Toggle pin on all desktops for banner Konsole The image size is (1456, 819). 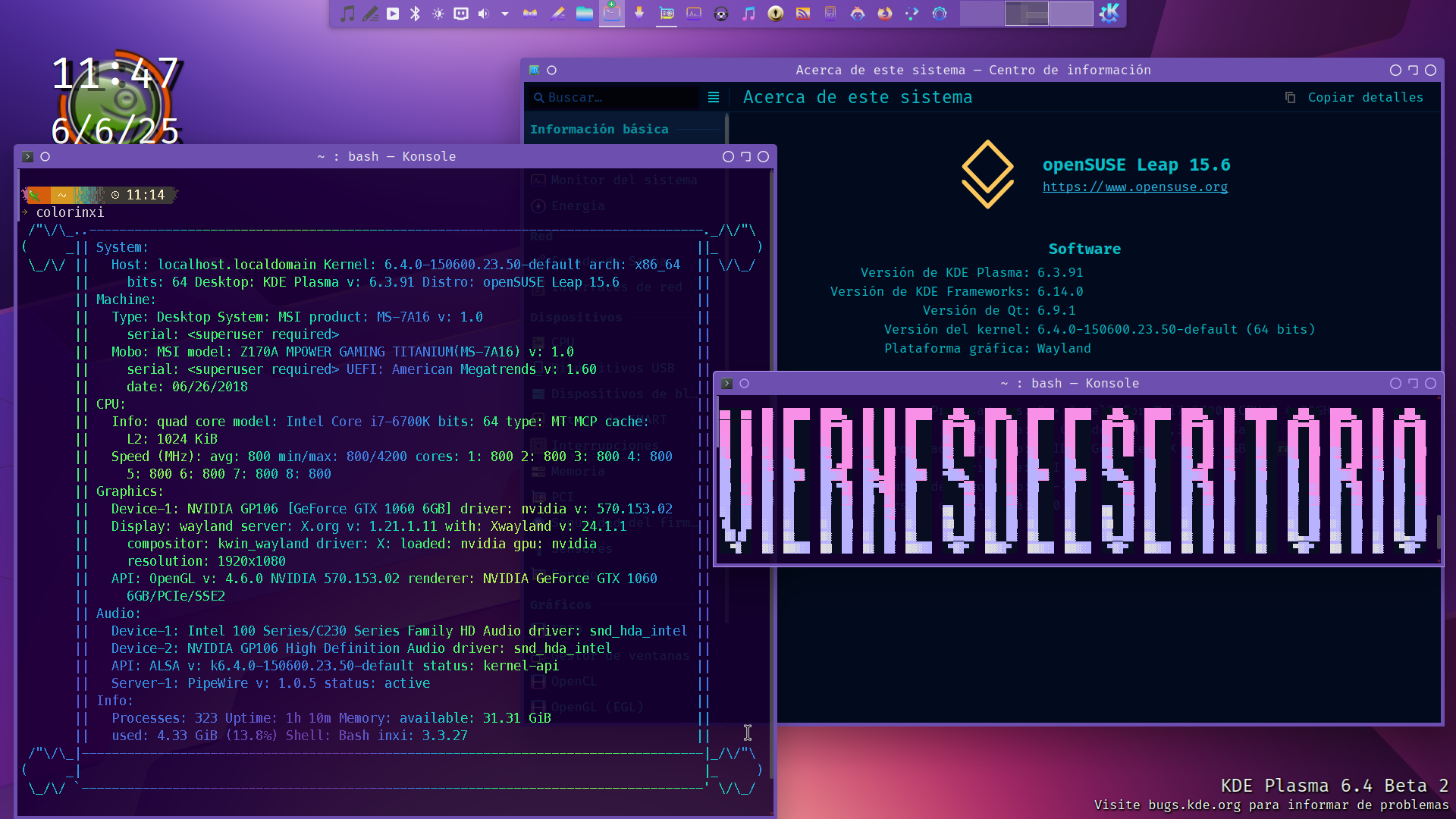(745, 384)
